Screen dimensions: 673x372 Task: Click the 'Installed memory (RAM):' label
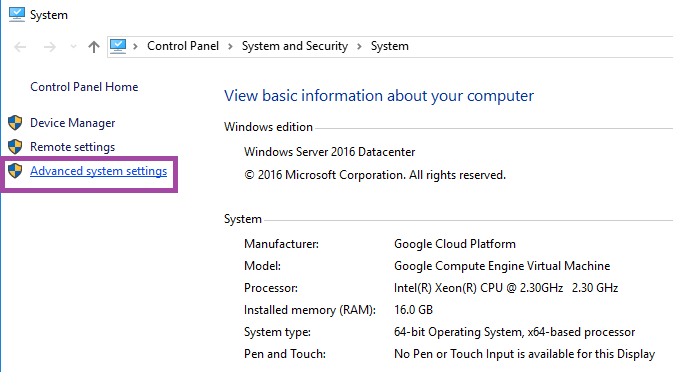310,310
